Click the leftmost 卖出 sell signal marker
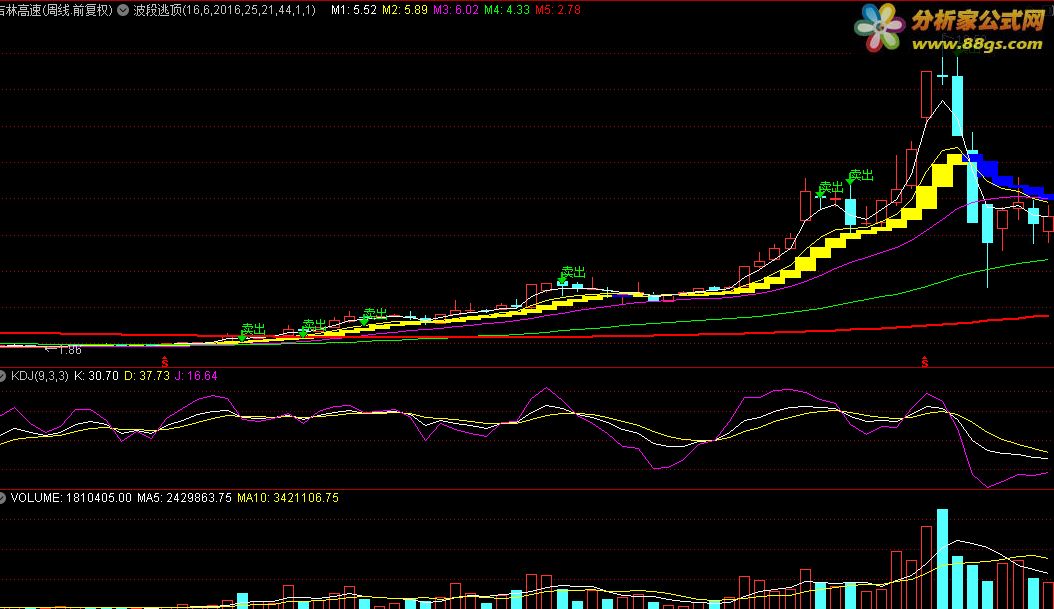 (252, 331)
